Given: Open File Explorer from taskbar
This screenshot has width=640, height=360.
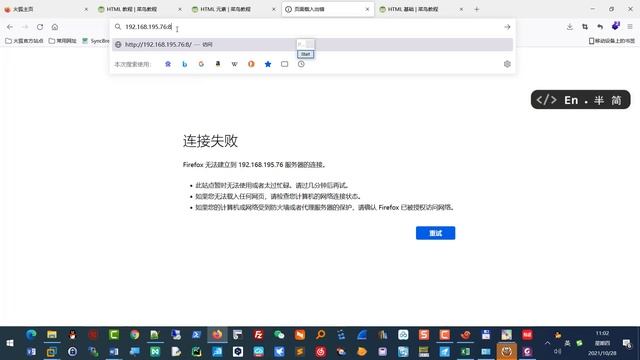Looking at the screenshot, I should (x=52, y=335).
